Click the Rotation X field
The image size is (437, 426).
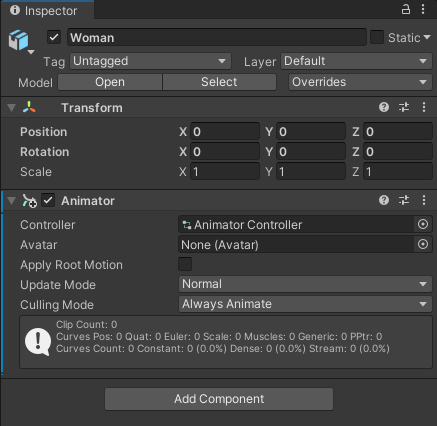[225, 151]
